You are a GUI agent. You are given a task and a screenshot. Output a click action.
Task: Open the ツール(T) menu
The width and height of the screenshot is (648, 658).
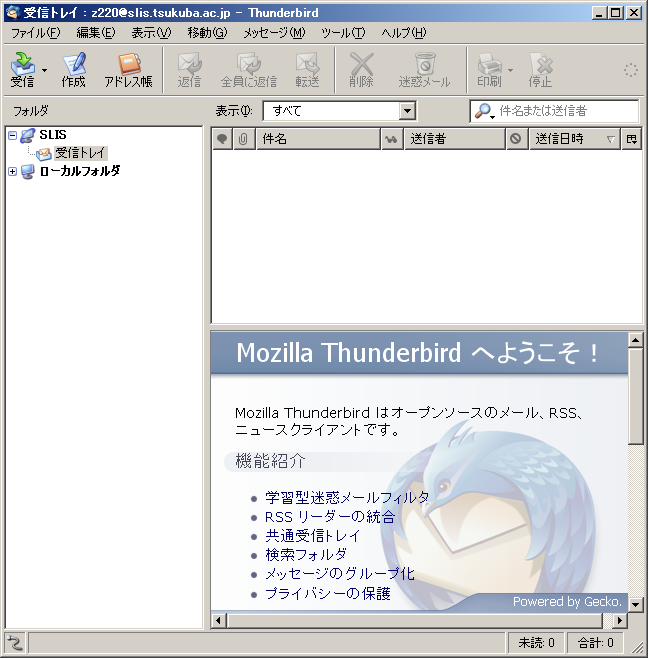(343, 33)
